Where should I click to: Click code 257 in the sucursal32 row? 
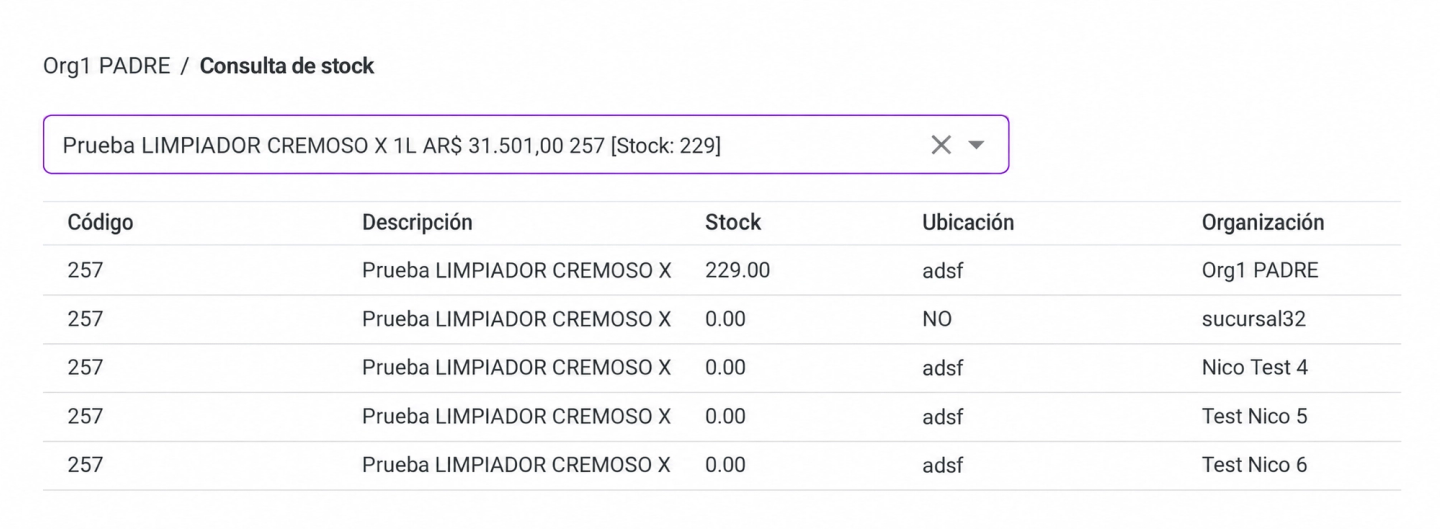85,319
